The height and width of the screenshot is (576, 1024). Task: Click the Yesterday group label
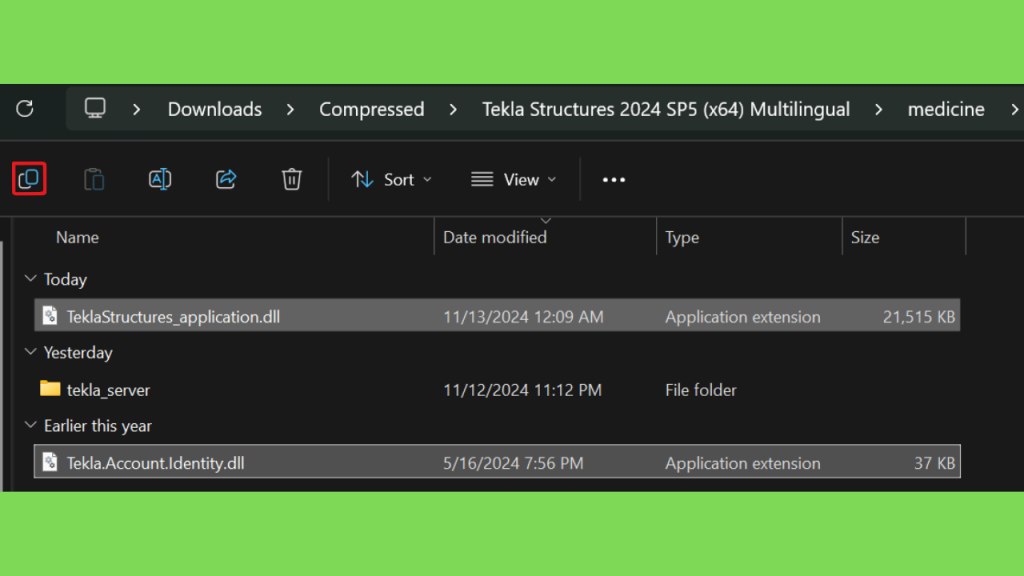[x=78, y=353]
